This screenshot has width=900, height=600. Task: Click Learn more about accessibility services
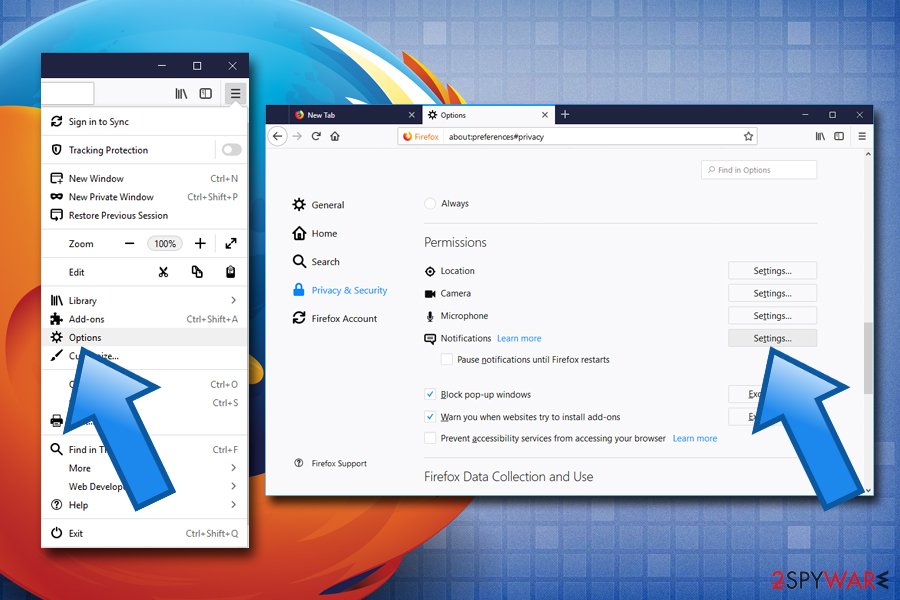coord(695,439)
